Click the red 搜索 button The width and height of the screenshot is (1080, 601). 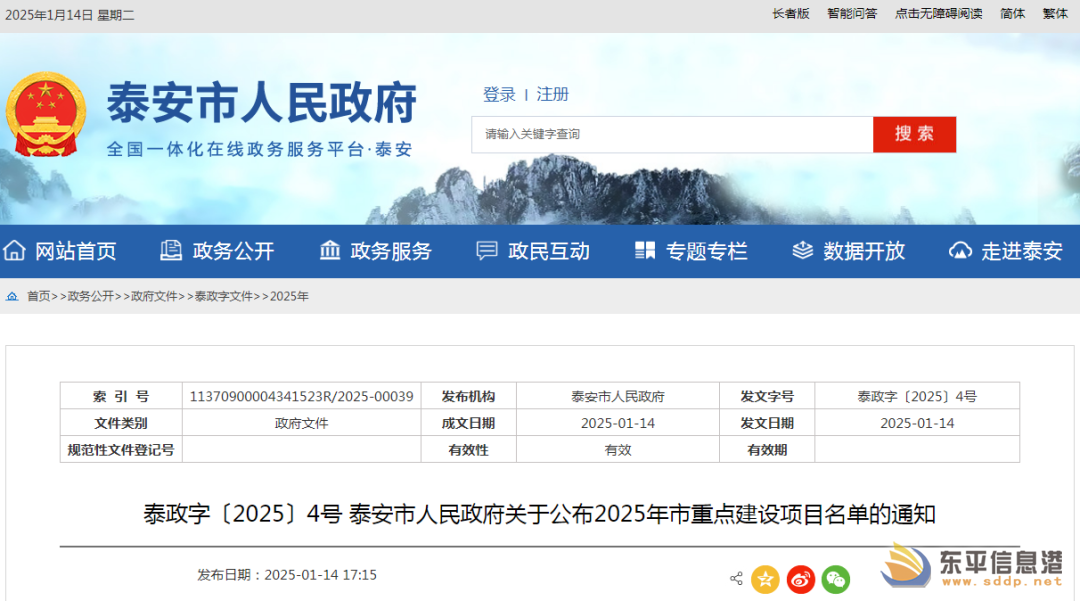[914, 134]
